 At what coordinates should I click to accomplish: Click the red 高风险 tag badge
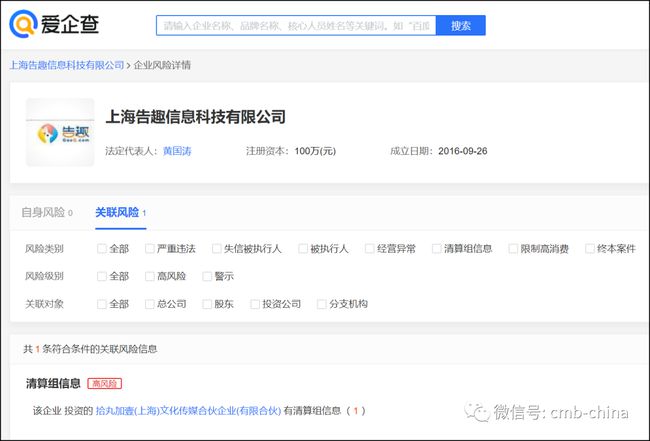coord(104,383)
